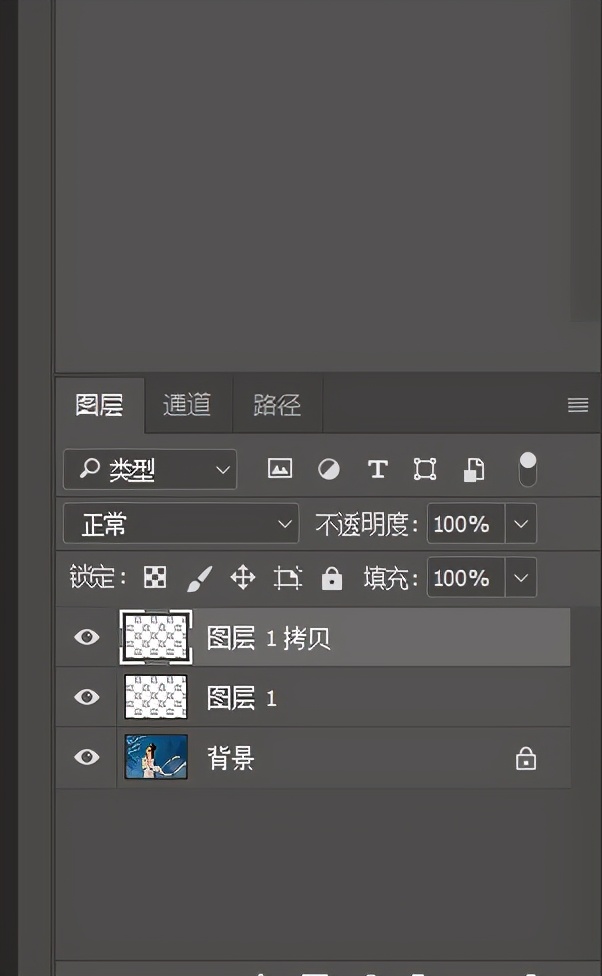Image resolution: width=602 pixels, height=976 pixels.
Task: Select the 背景 layer thumbnail
Action: (156, 757)
